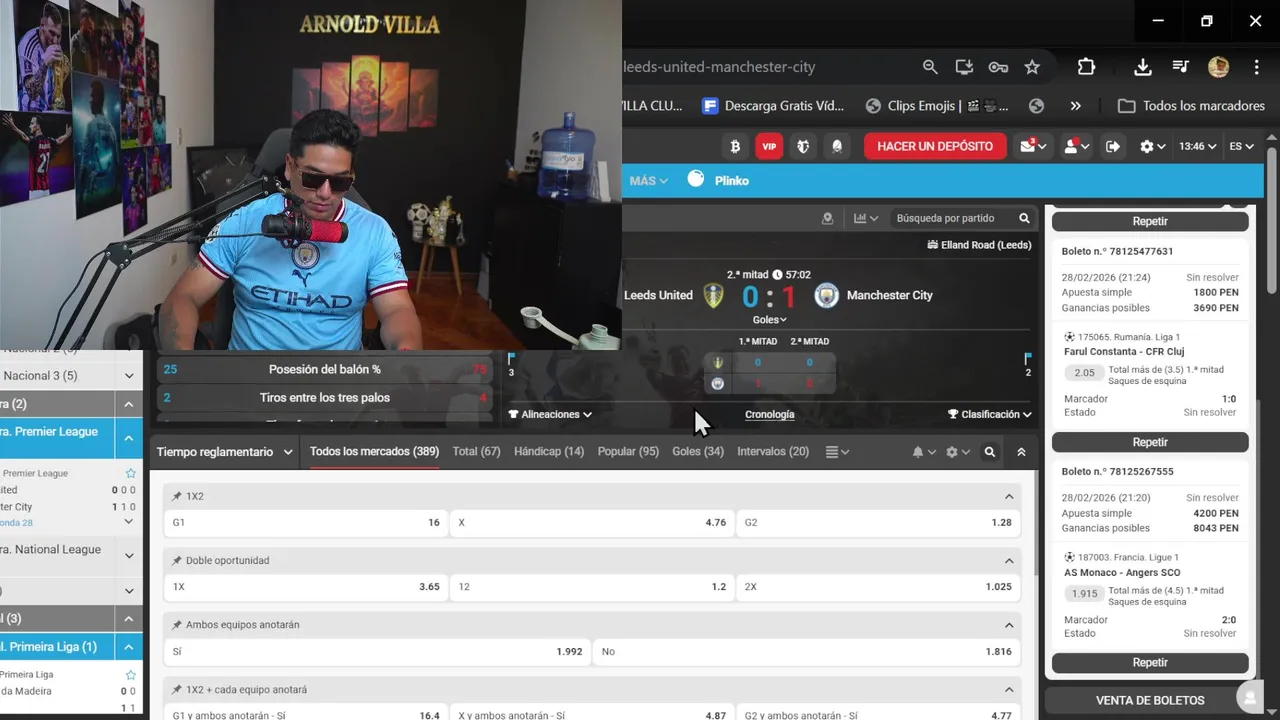Click the markets search magnifier button
Viewport: 1280px width, 720px height.
tap(990, 452)
